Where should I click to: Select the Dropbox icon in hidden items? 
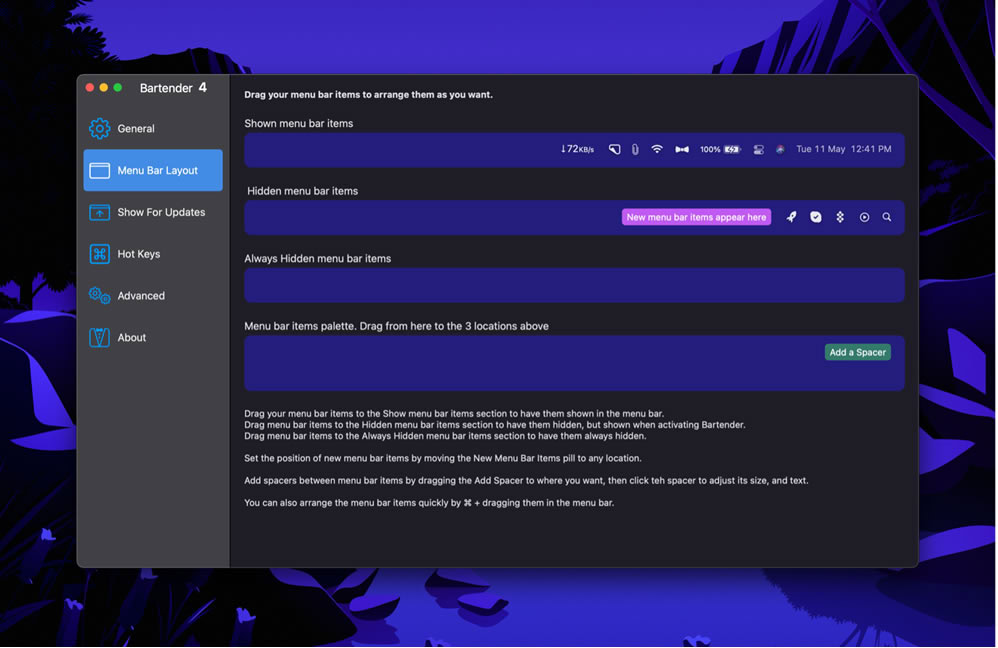(840, 217)
